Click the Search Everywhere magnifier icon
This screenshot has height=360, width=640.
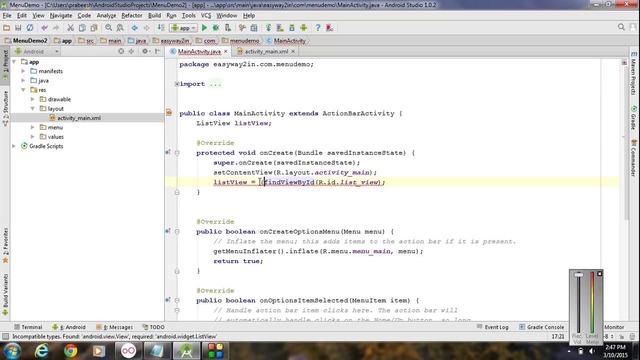pos(621,27)
